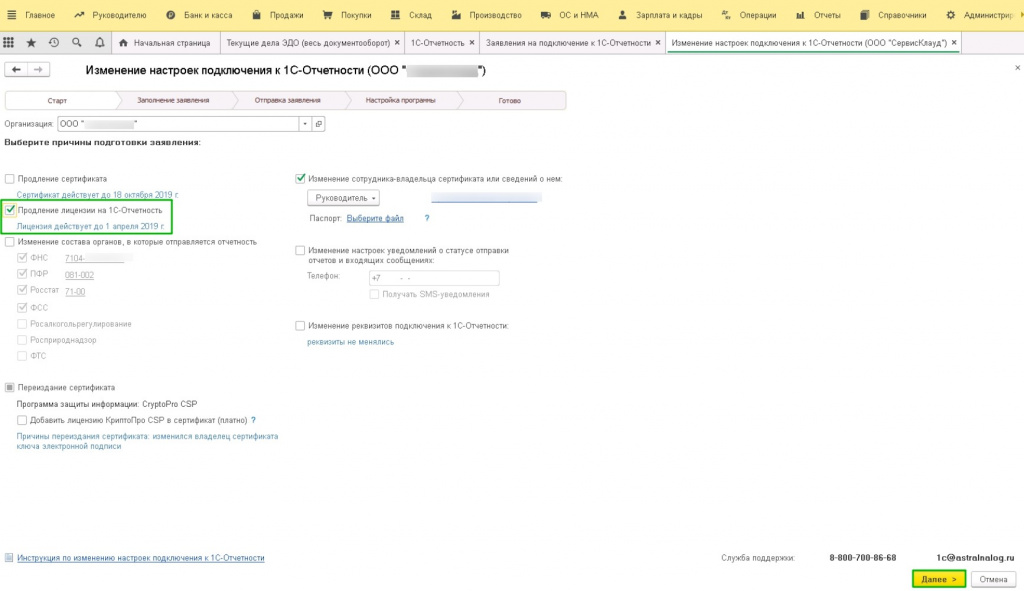Switch to Заявления на подключение tab
Screen dimensions: 1024x591
(568, 42)
